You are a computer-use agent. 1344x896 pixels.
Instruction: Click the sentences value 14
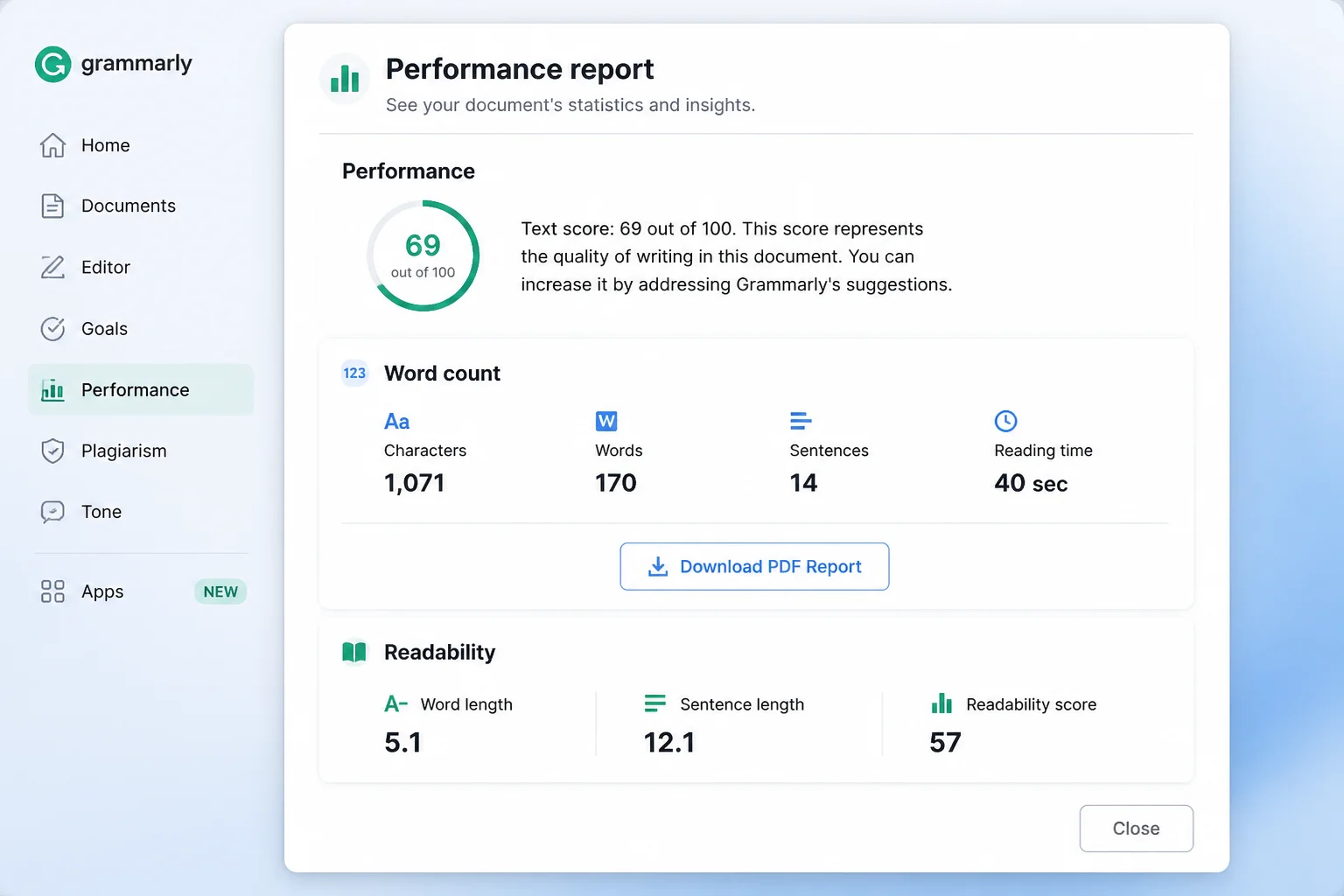tap(803, 483)
